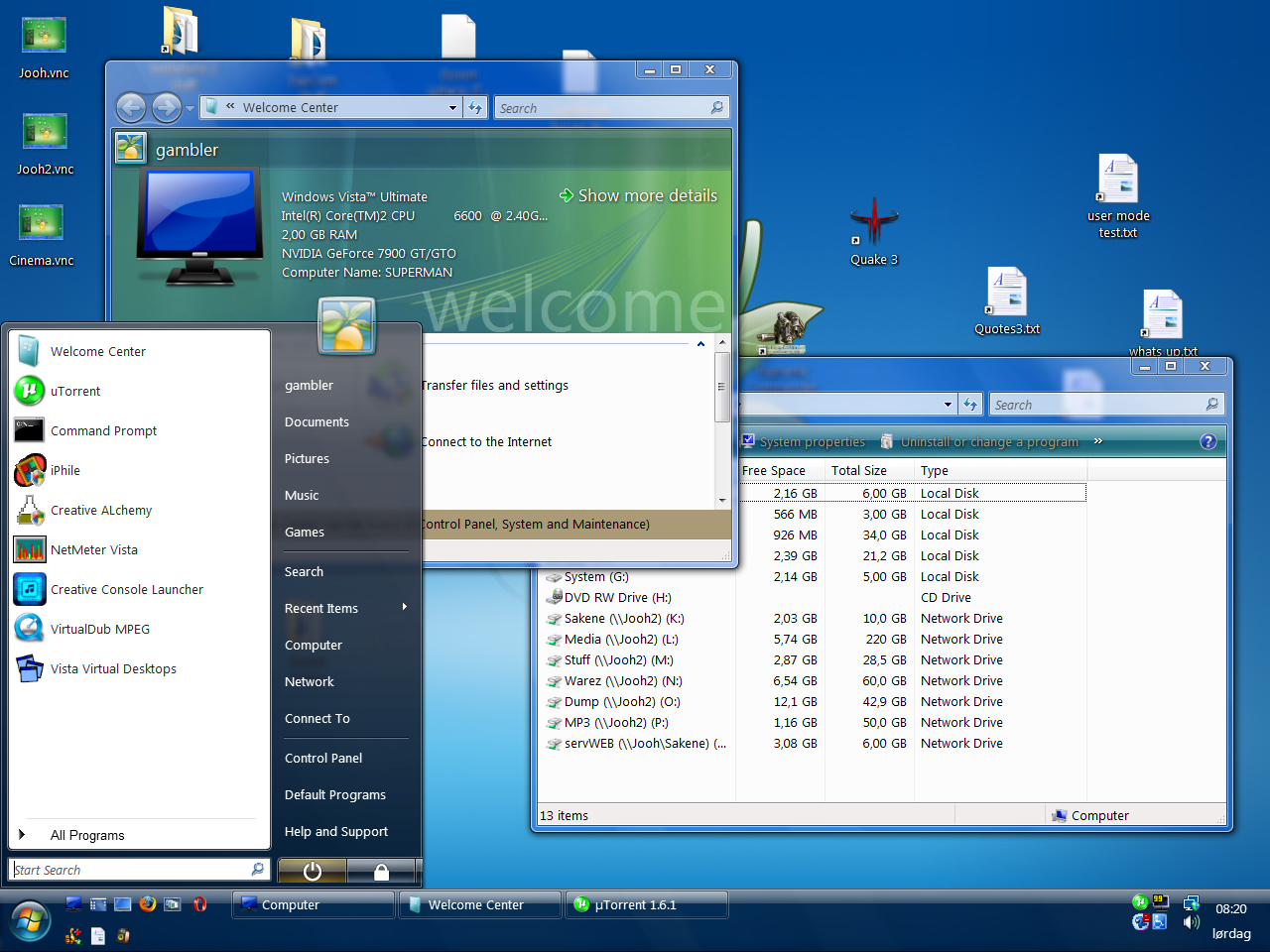Go forward in the Welcome Center window
This screenshot has height=952, width=1270.
(166, 107)
